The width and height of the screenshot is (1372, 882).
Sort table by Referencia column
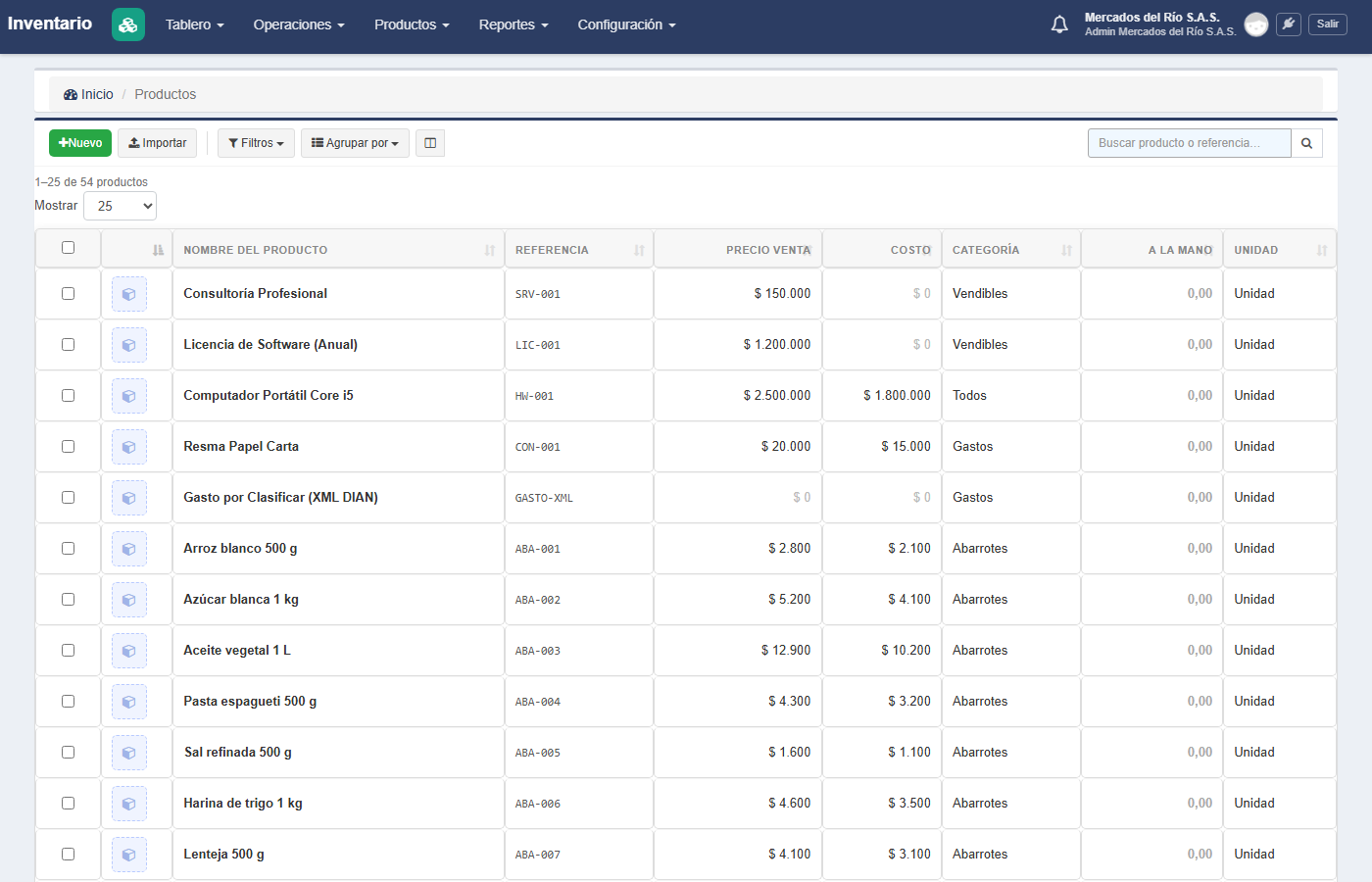pos(579,250)
